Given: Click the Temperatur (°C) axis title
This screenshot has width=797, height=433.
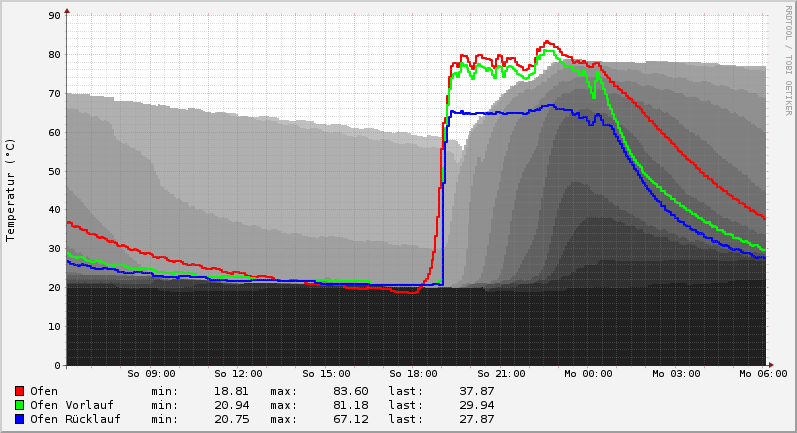Looking at the screenshot, I should click(11, 190).
